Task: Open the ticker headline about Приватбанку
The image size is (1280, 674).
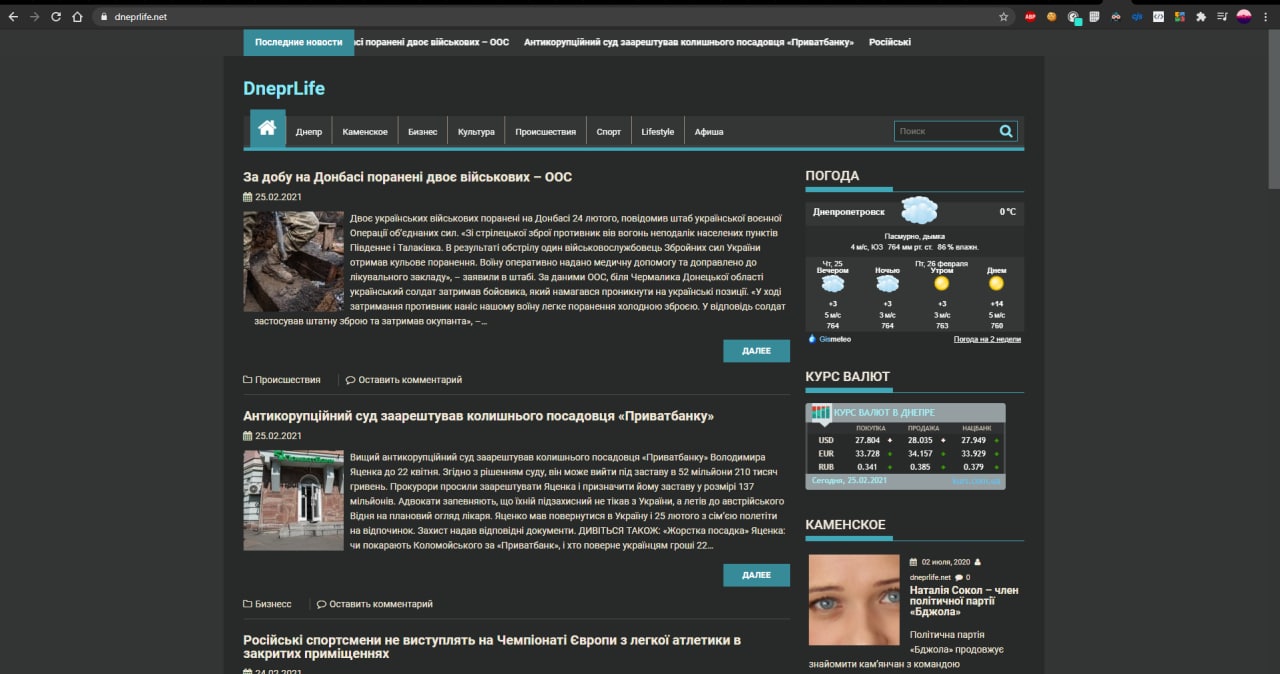Action: pyautogui.click(x=690, y=42)
